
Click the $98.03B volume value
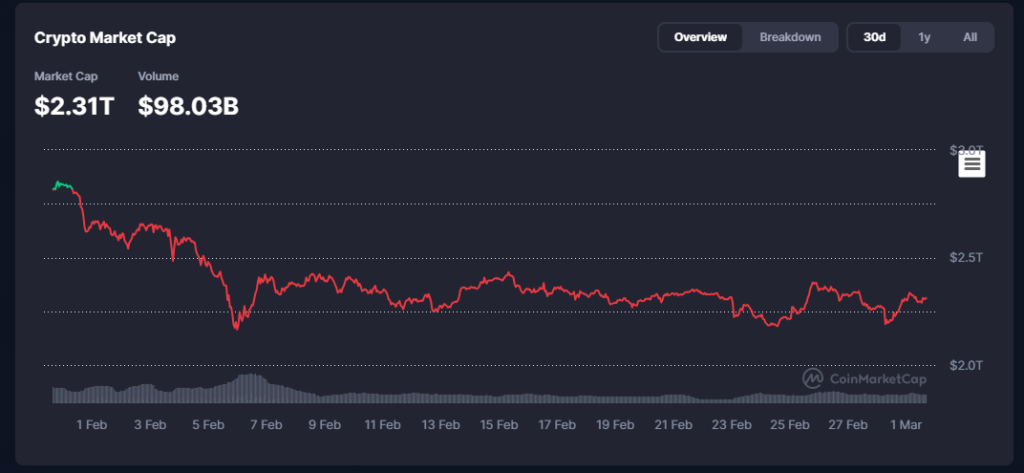188,105
